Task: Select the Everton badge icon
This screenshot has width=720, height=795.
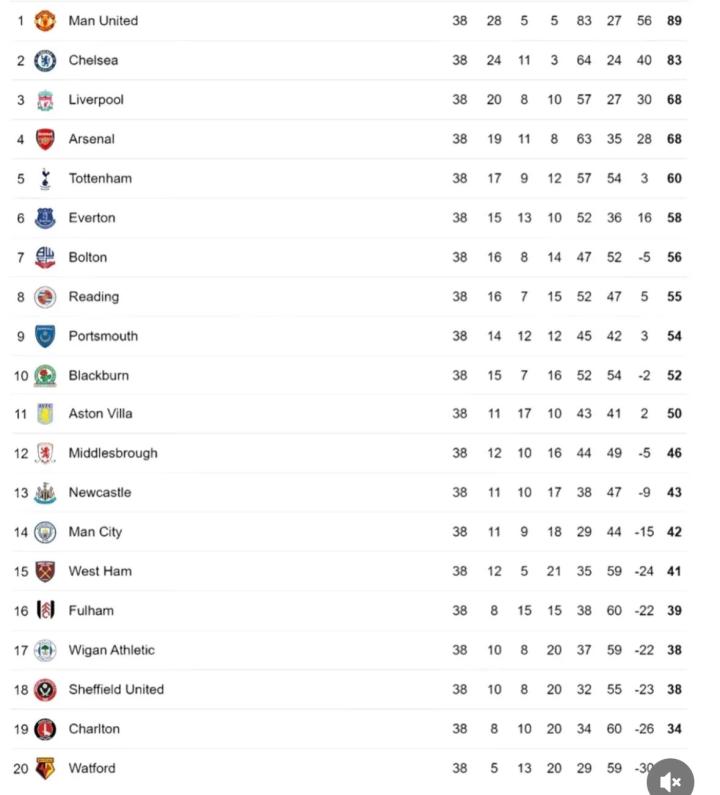Action: (45, 218)
